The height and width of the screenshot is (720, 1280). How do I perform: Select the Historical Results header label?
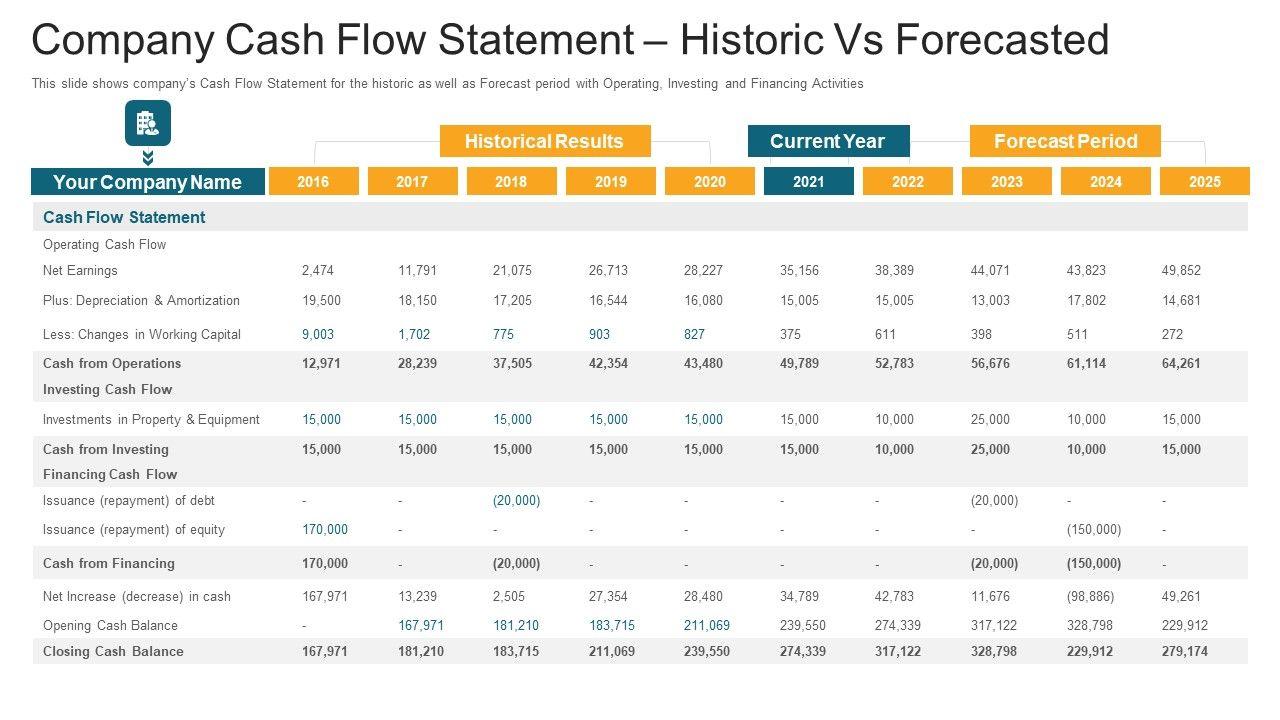[544, 141]
